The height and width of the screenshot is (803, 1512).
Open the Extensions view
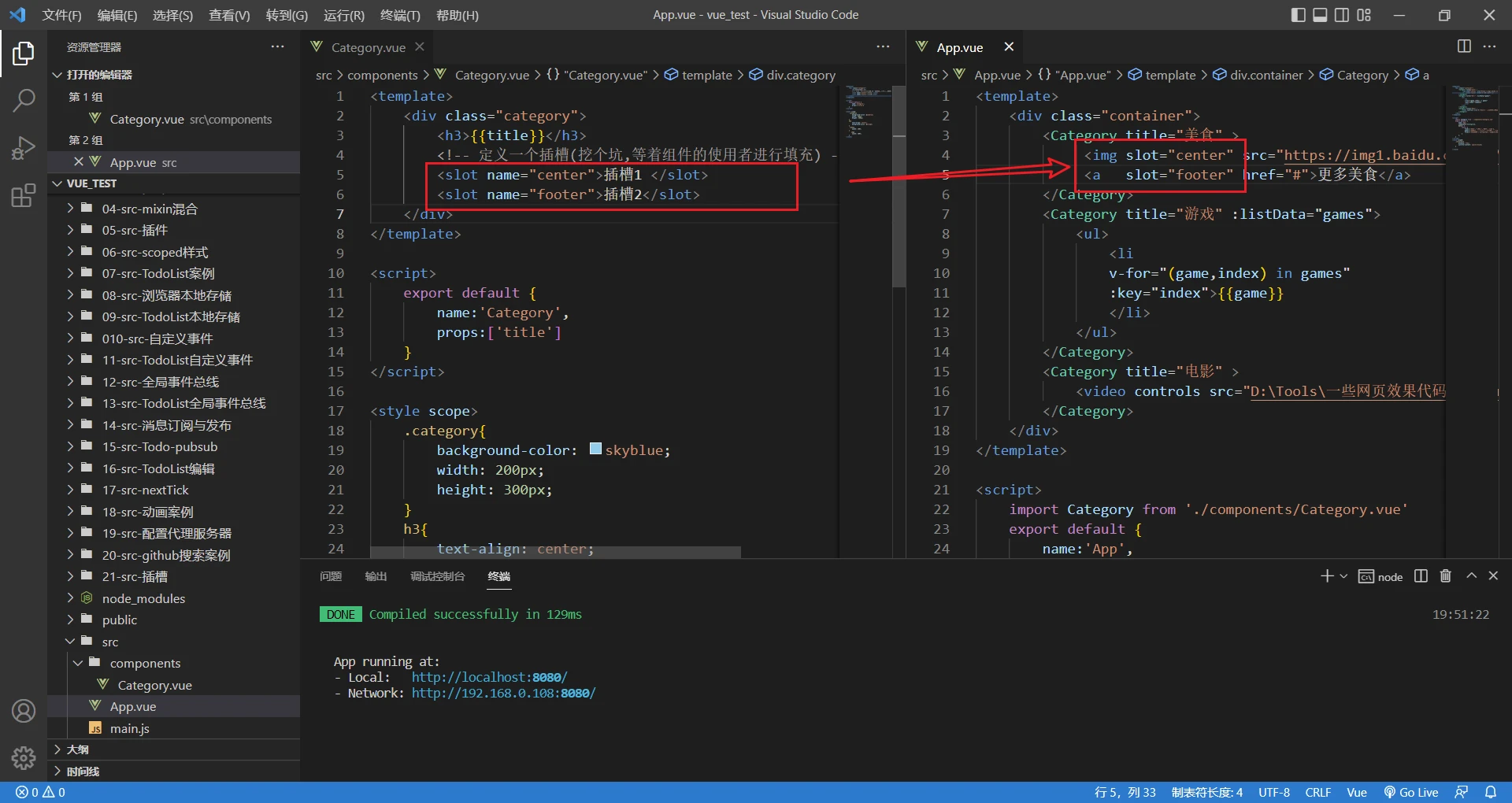tap(24, 195)
